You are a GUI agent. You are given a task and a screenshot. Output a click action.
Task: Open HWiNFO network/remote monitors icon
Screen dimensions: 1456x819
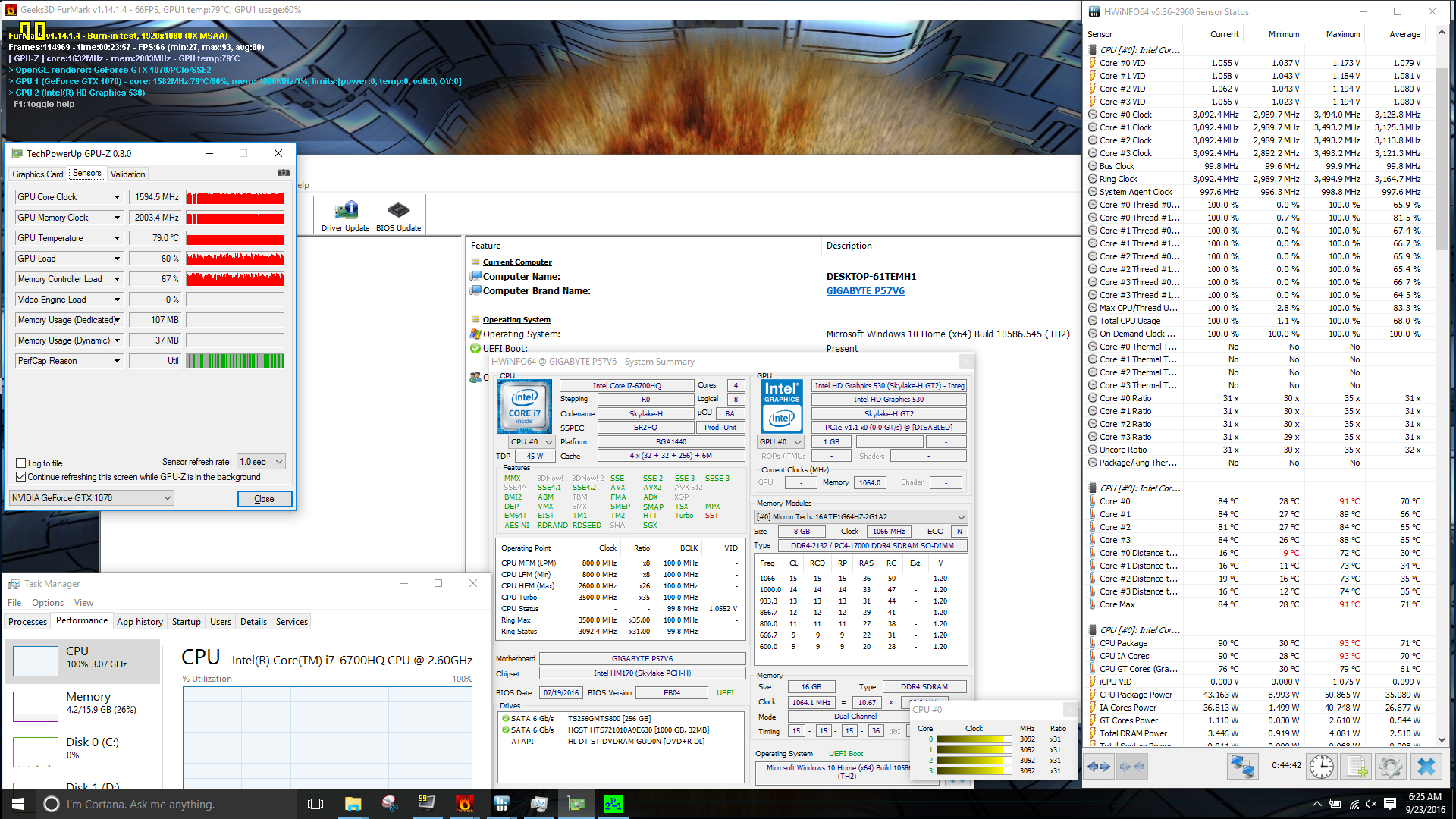1241,767
